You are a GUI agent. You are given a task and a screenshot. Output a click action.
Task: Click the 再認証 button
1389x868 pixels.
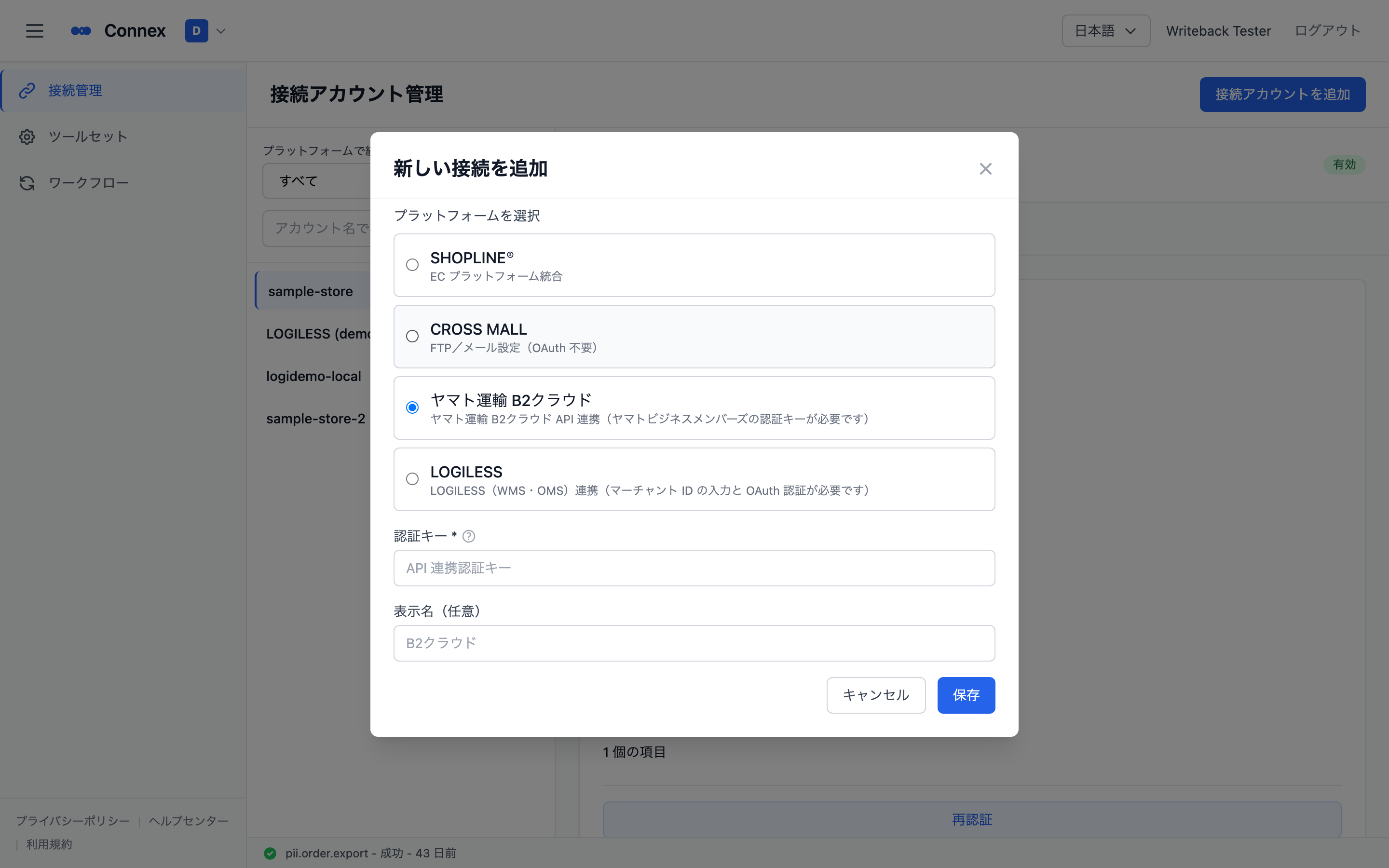pos(972,819)
